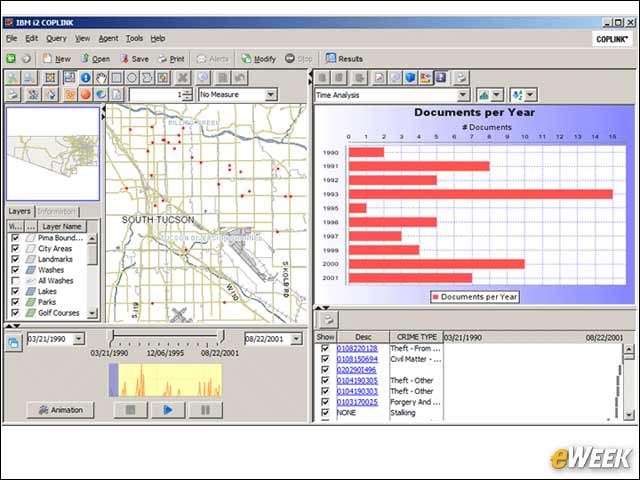Open the Query menu
The width and height of the screenshot is (640, 480).
pos(56,38)
